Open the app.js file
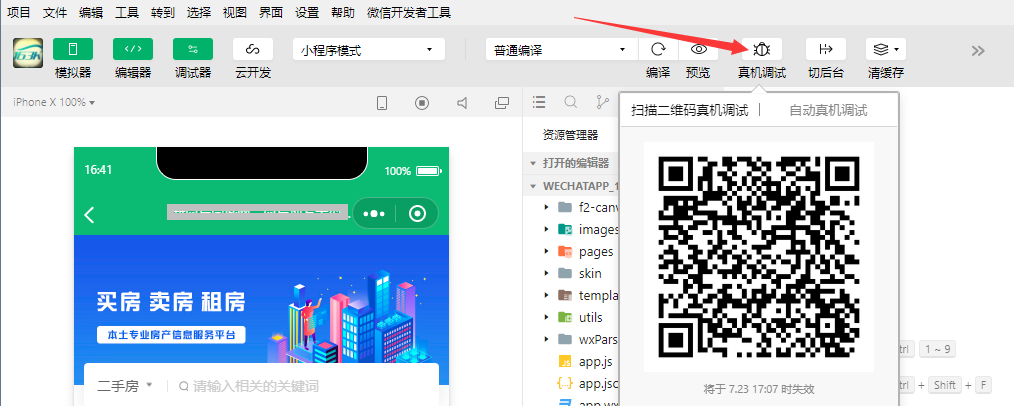Screen dimensions: 1014x406 point(585,361)
